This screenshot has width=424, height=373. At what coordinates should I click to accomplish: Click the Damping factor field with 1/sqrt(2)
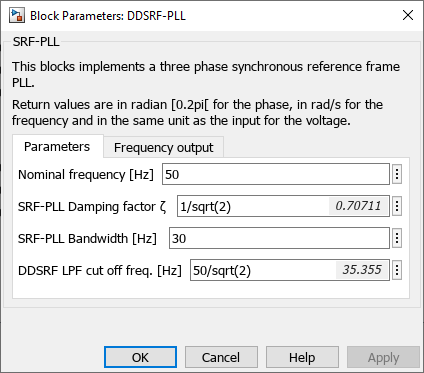tap(283, 206)
